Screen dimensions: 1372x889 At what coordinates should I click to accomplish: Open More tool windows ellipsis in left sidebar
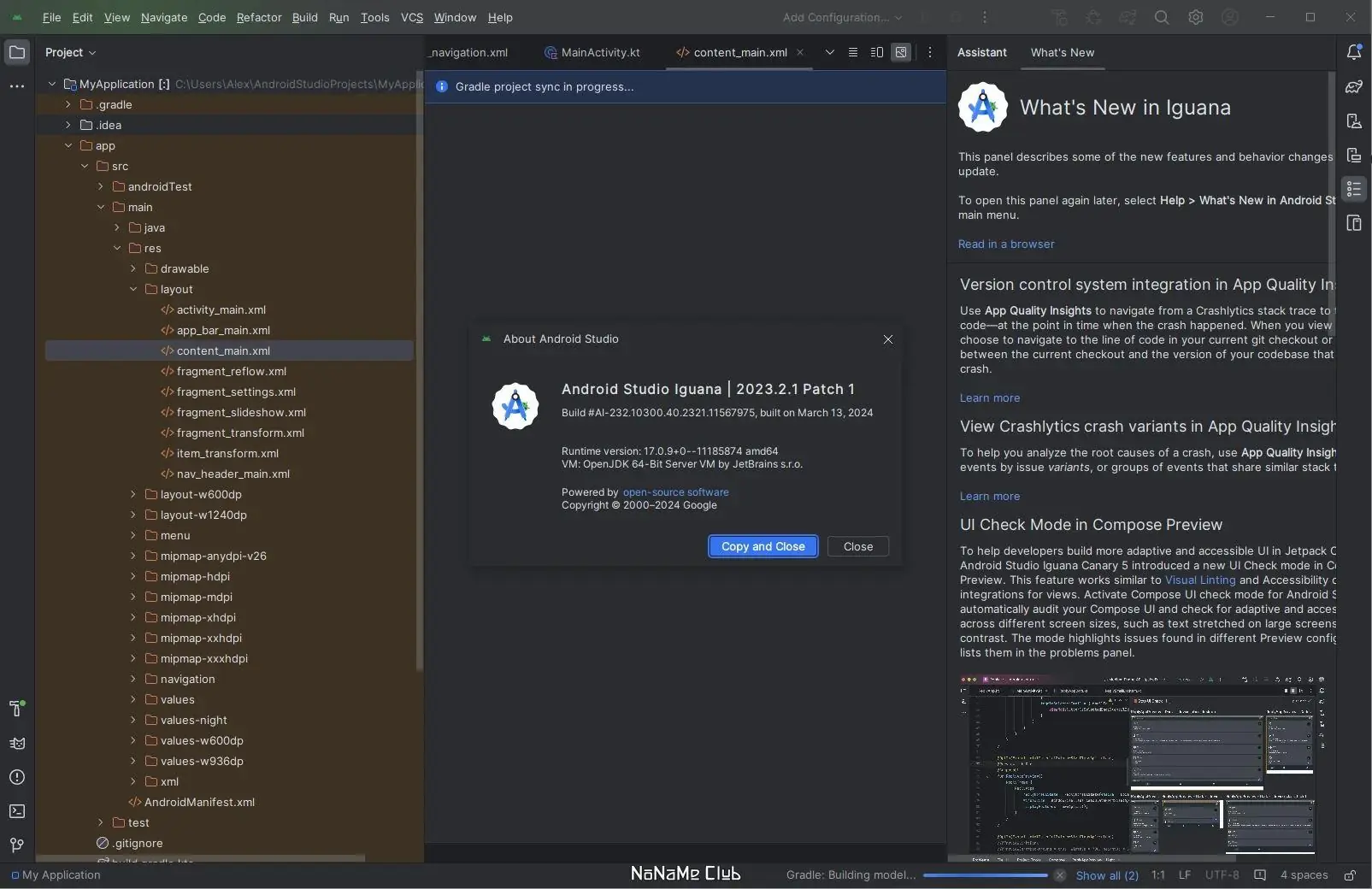[17, 86]
